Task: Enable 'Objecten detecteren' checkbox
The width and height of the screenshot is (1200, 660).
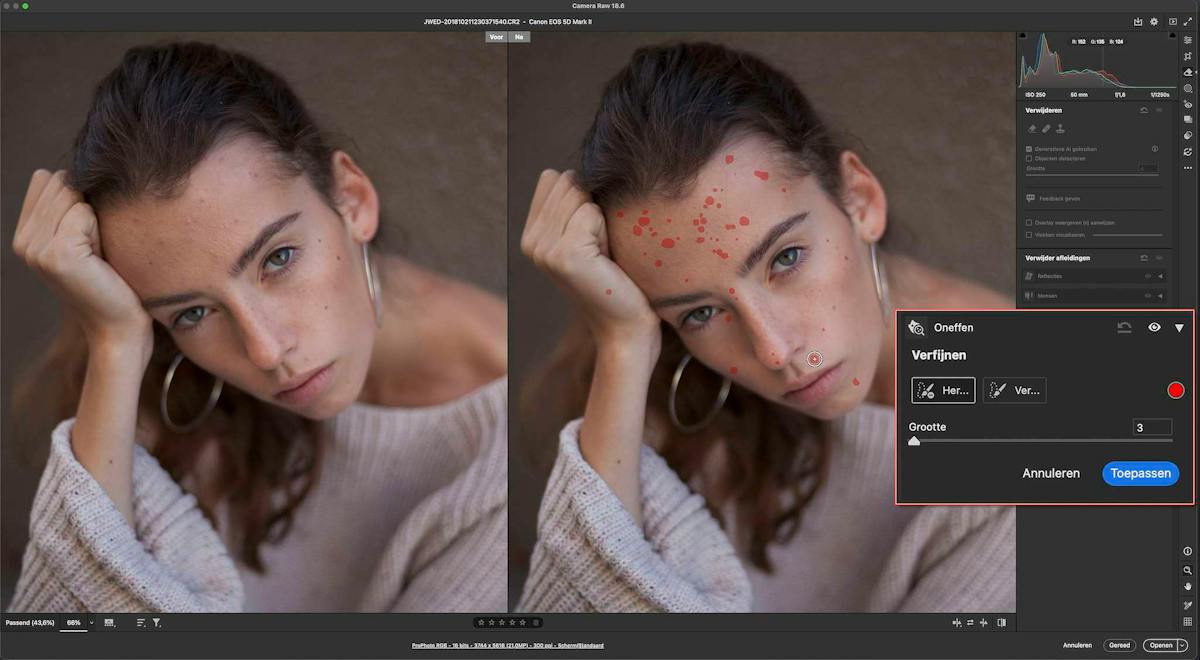Action: point(1029,158)
